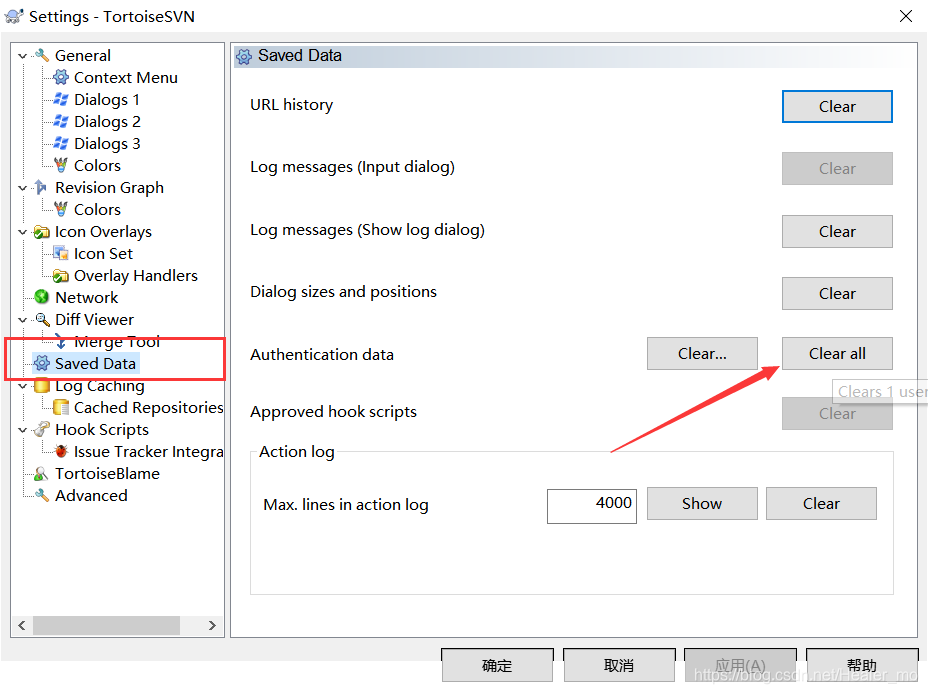Clear the URL history
The width and height of the screenshot is (928, 694).
837,106
